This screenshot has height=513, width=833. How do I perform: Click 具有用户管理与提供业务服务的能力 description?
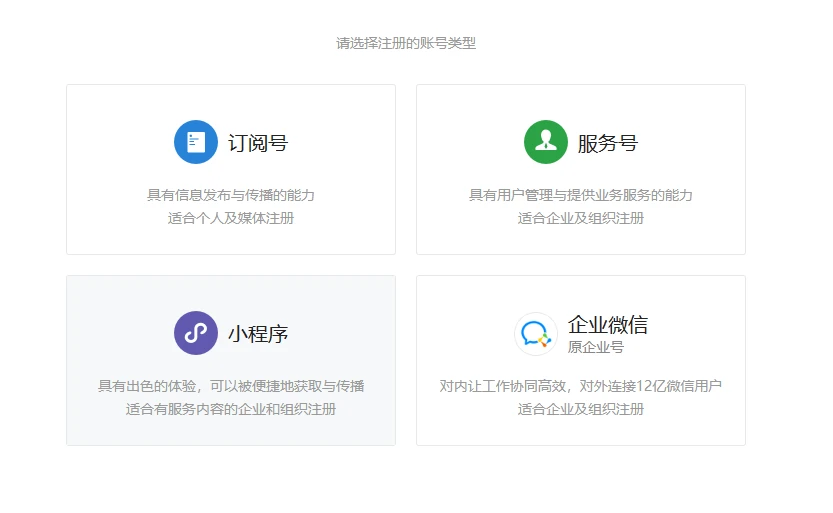pyautogui.click(x=581, y=195)
